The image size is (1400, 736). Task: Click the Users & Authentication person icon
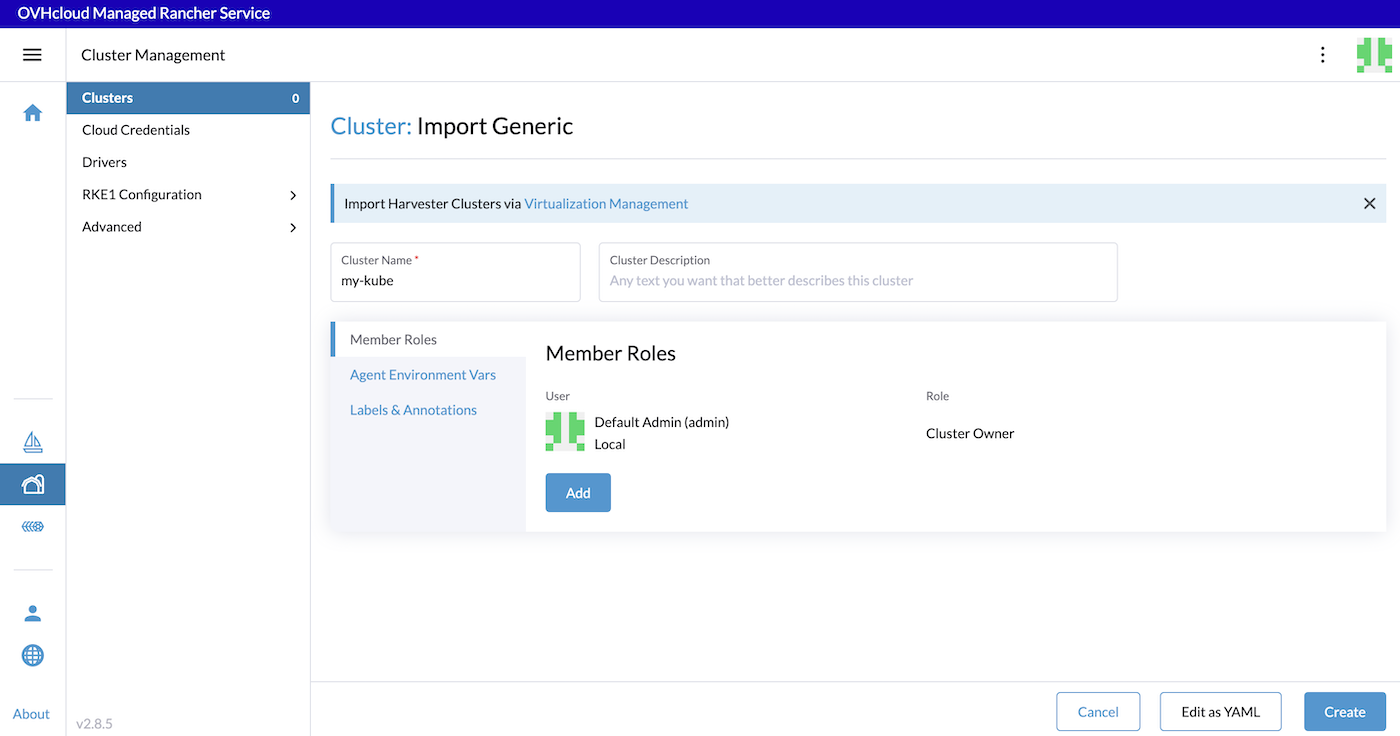coord(32,613)
